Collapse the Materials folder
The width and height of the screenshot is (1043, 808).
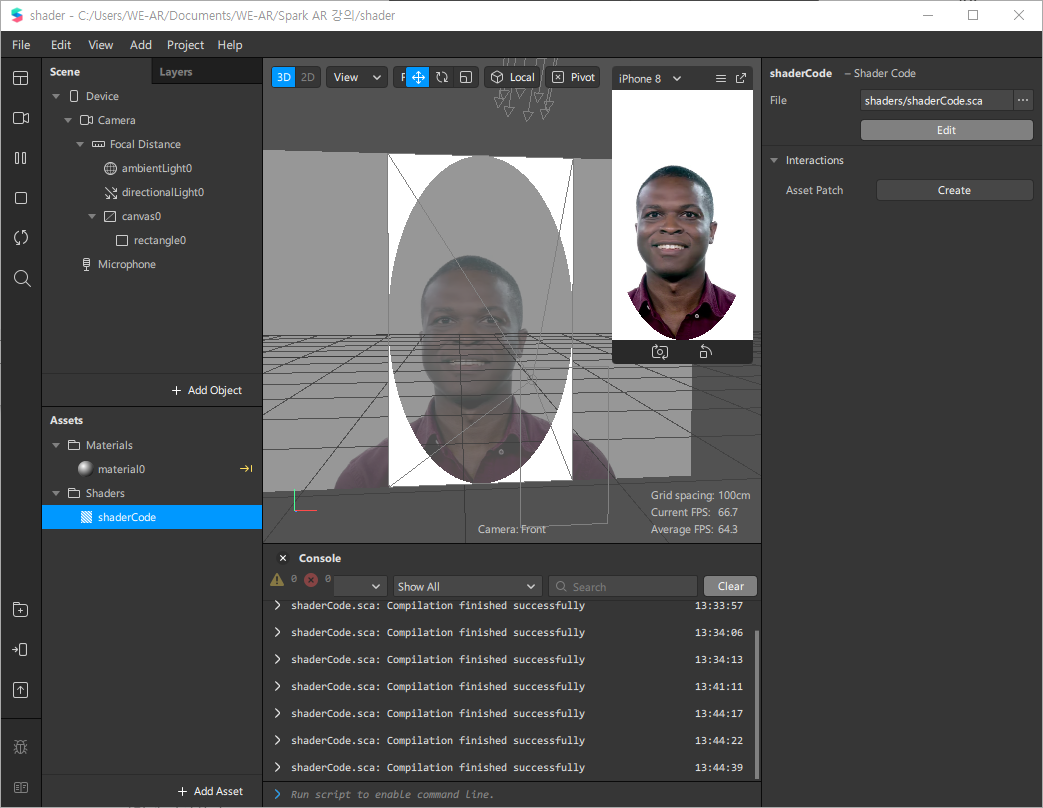(56, 445)
